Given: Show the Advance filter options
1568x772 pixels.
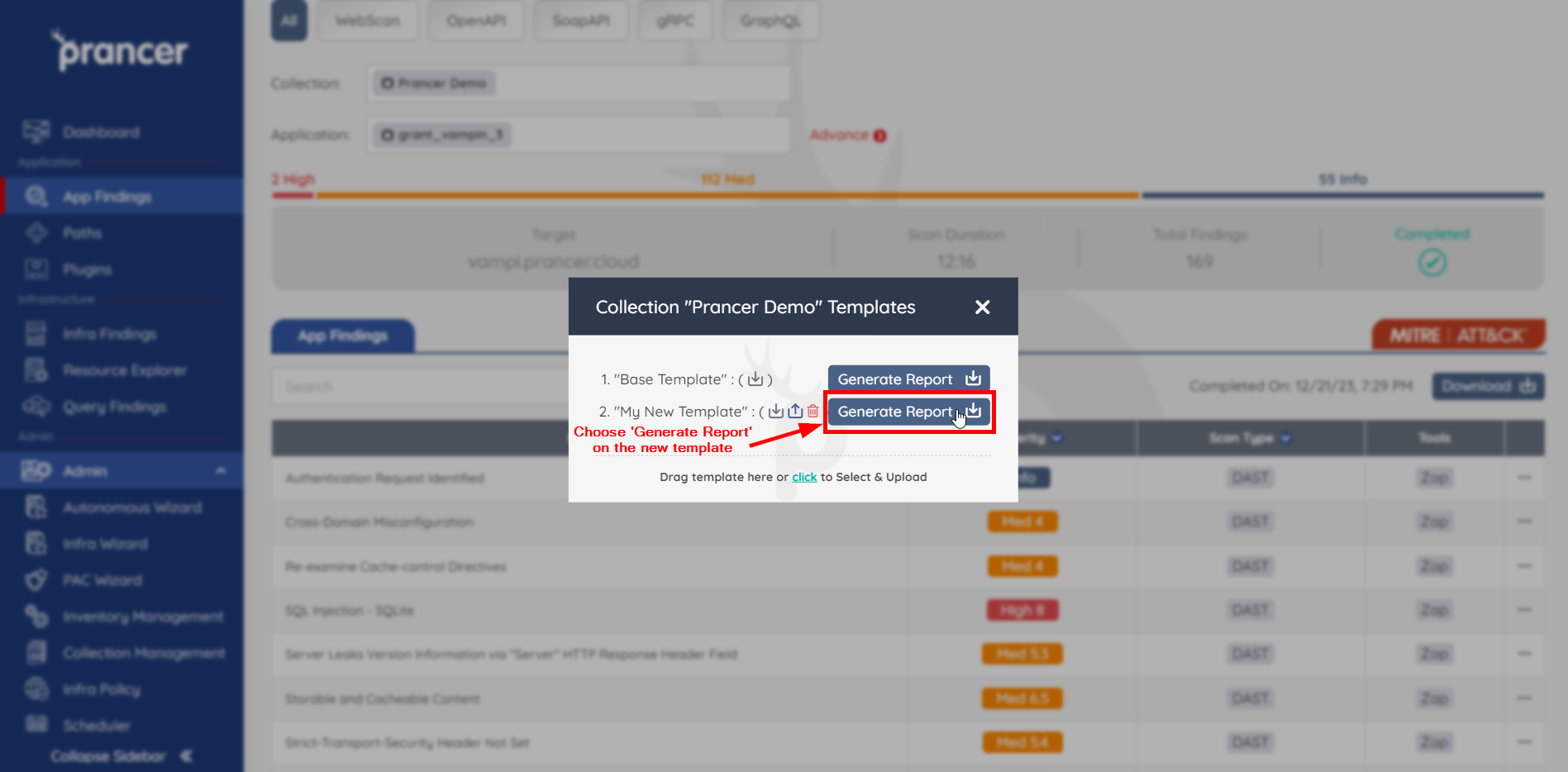Looking at the screenshot, I should (848, 135).
